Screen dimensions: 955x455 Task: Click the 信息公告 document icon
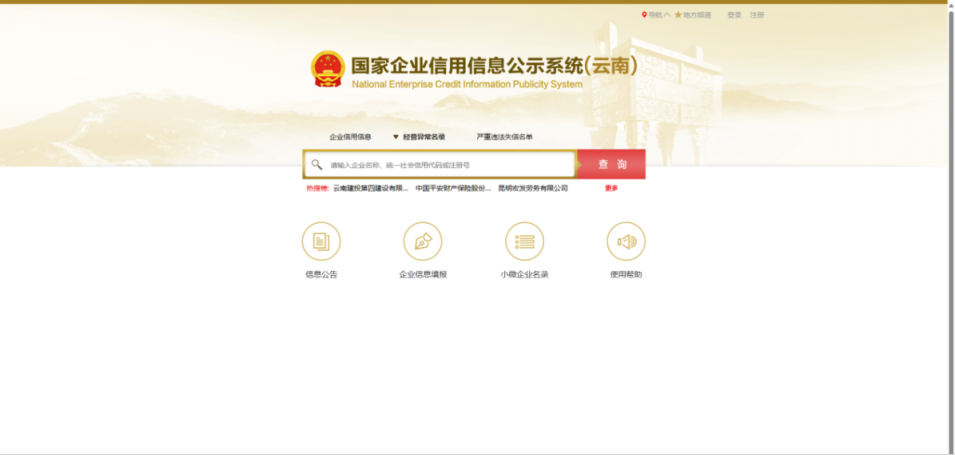point(321,241)
